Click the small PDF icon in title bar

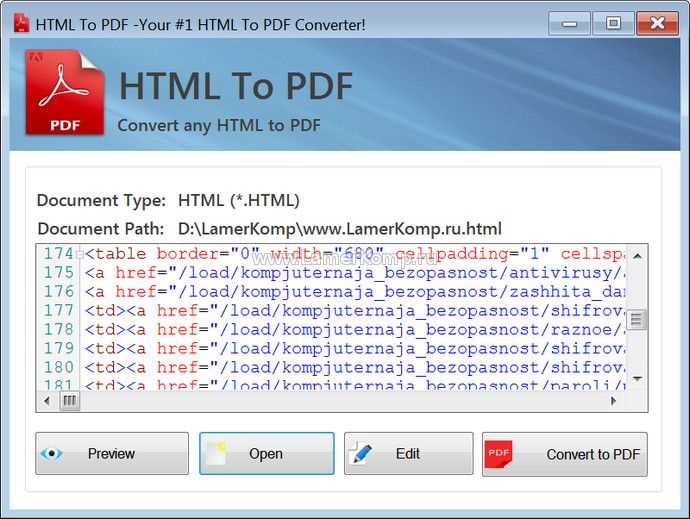point(21,23)
